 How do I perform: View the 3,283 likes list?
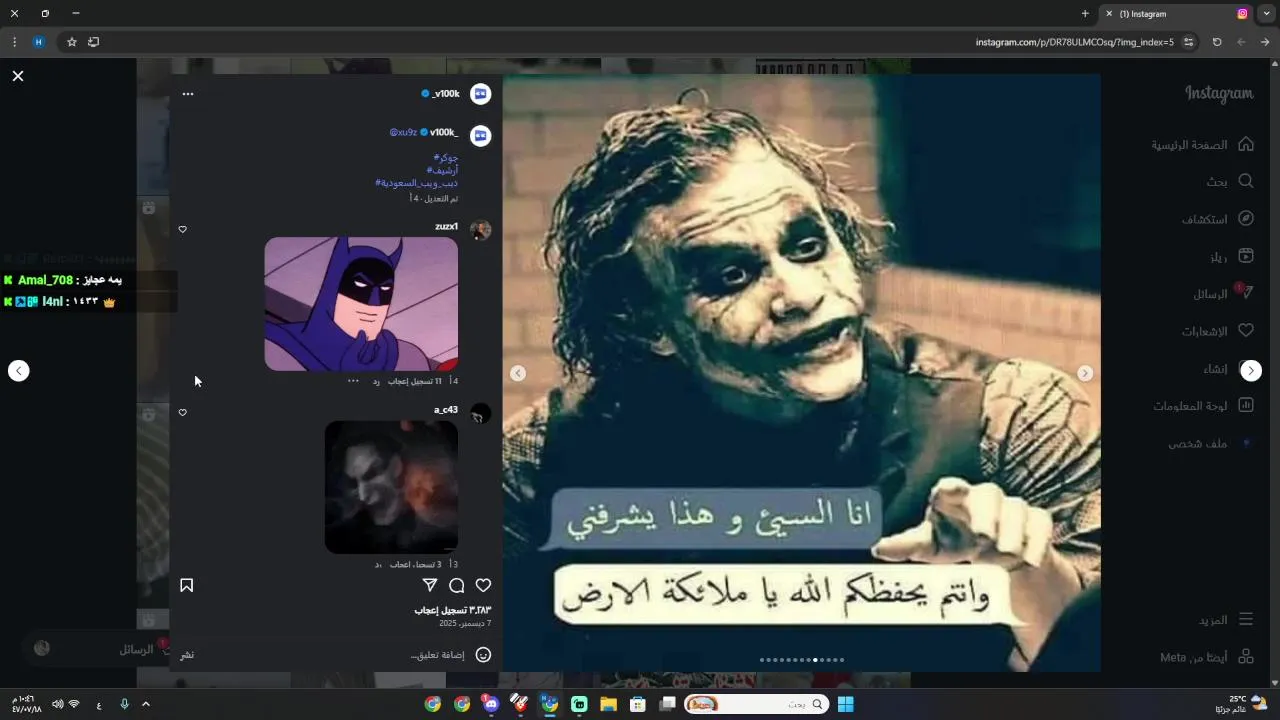tap(453, 610)
